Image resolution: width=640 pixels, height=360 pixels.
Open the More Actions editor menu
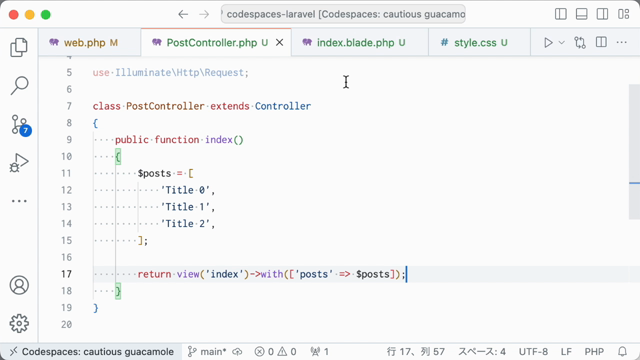[x=622, y=42]
